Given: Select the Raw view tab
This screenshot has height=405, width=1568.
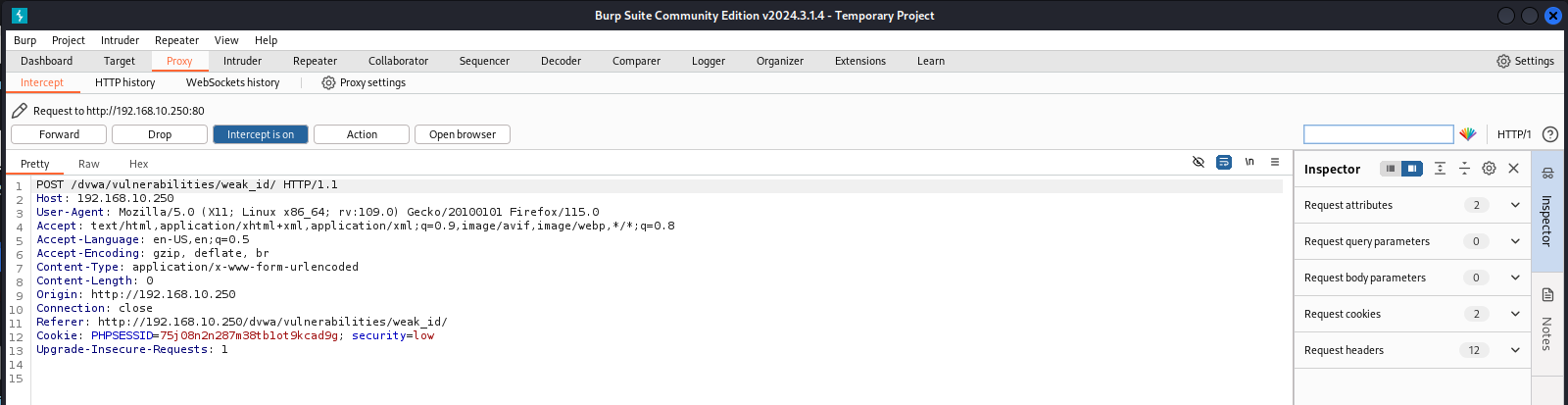Looking at the screenshot, I should click(89, 164).
